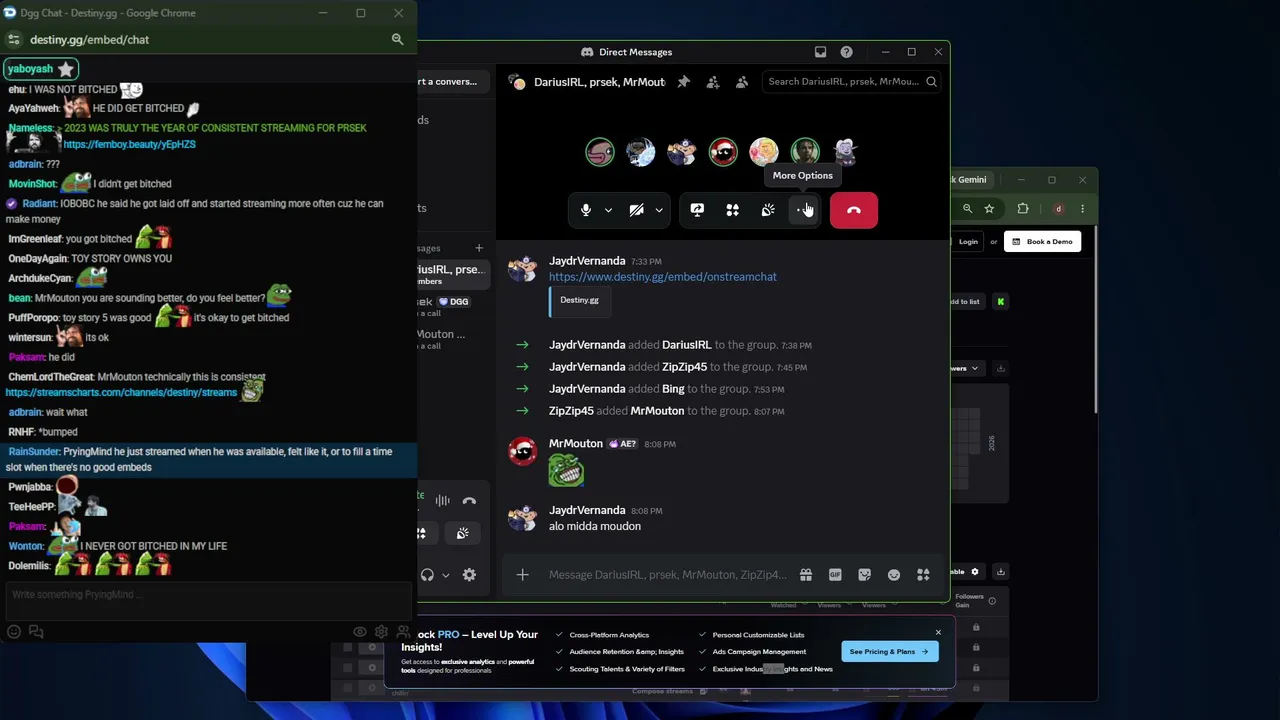The height and width of the screenshot is (720, 1280).
Task: Open the sticker picker
Action: pos(864,575)
